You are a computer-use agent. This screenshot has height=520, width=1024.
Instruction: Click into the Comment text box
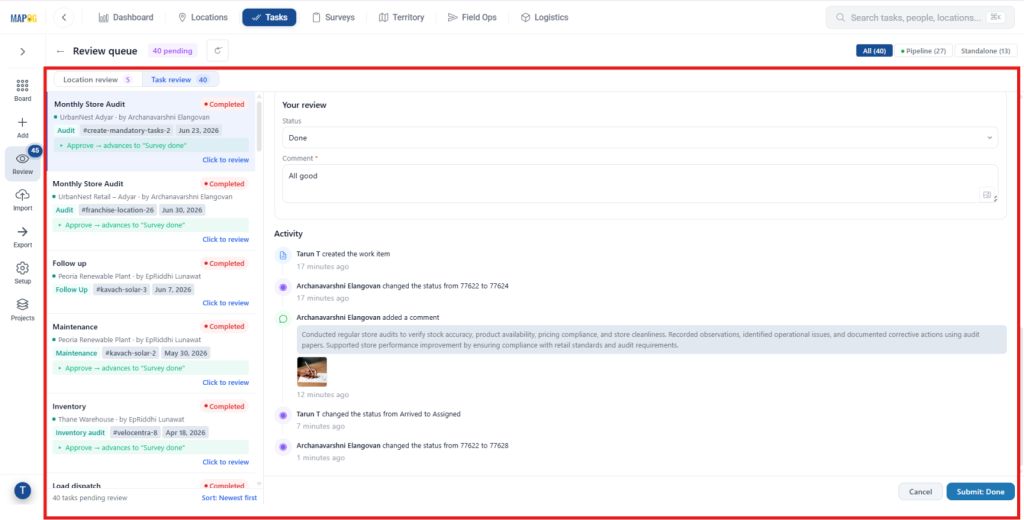[x=640, y=184]
